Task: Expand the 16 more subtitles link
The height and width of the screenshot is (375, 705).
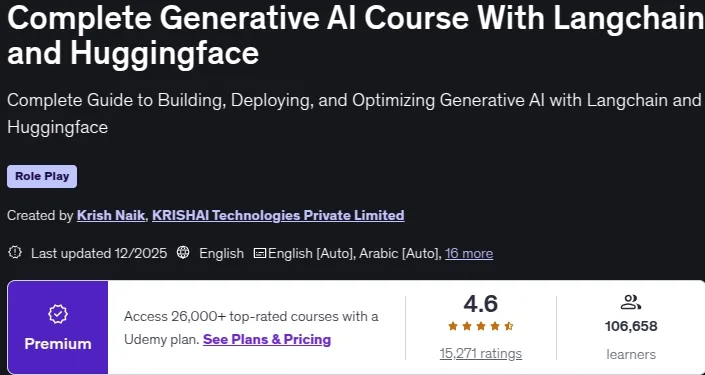Action: tap(469, 254)
